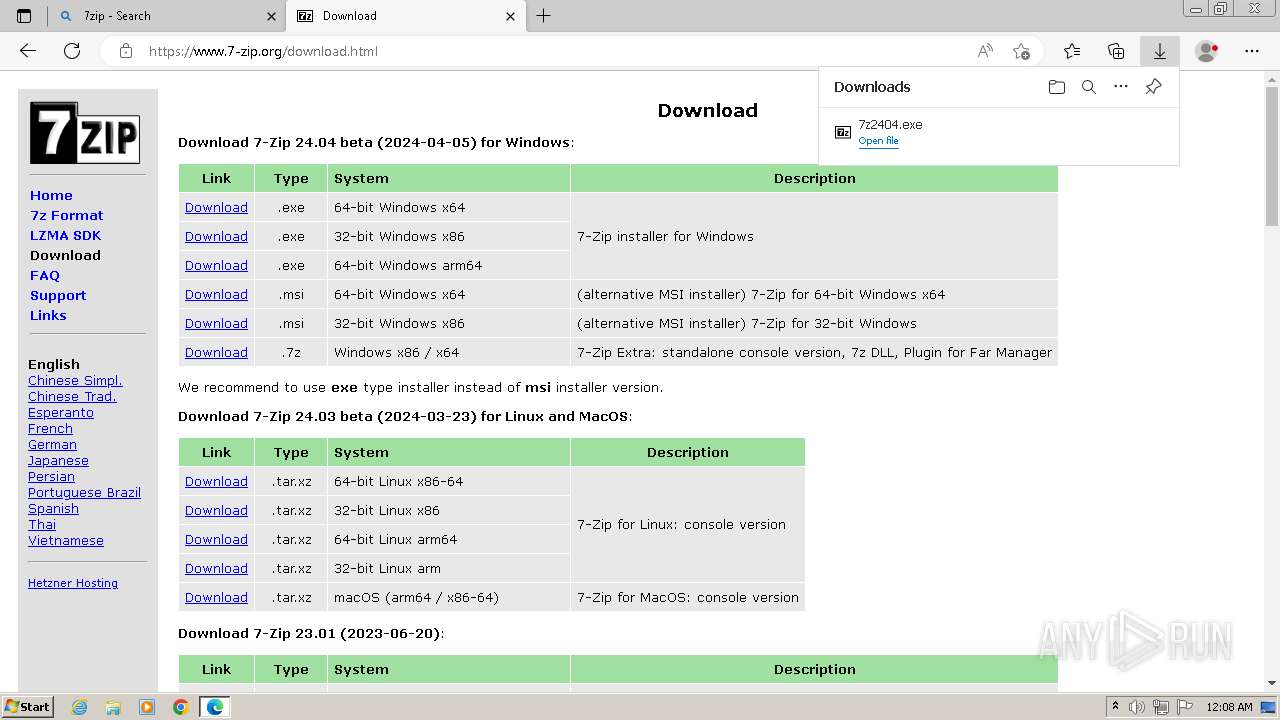Switch language to Chinese Simpl.
The height and width of the screenshot is (720, 1280).
pos(75,380)
